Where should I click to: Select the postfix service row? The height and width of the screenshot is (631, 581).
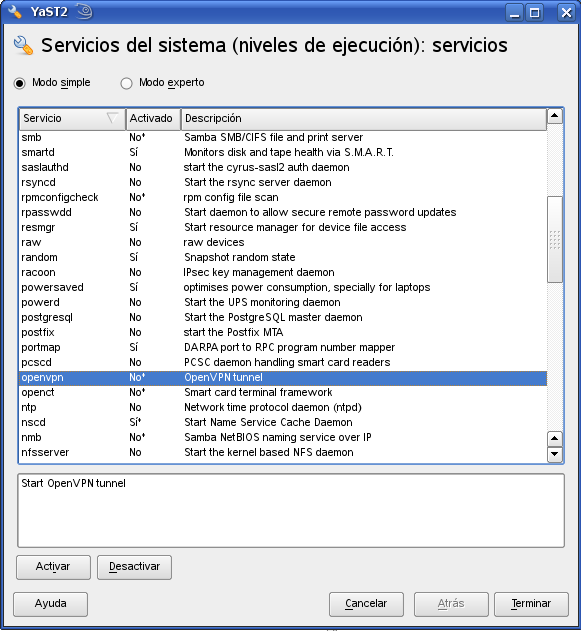(283, 332)
